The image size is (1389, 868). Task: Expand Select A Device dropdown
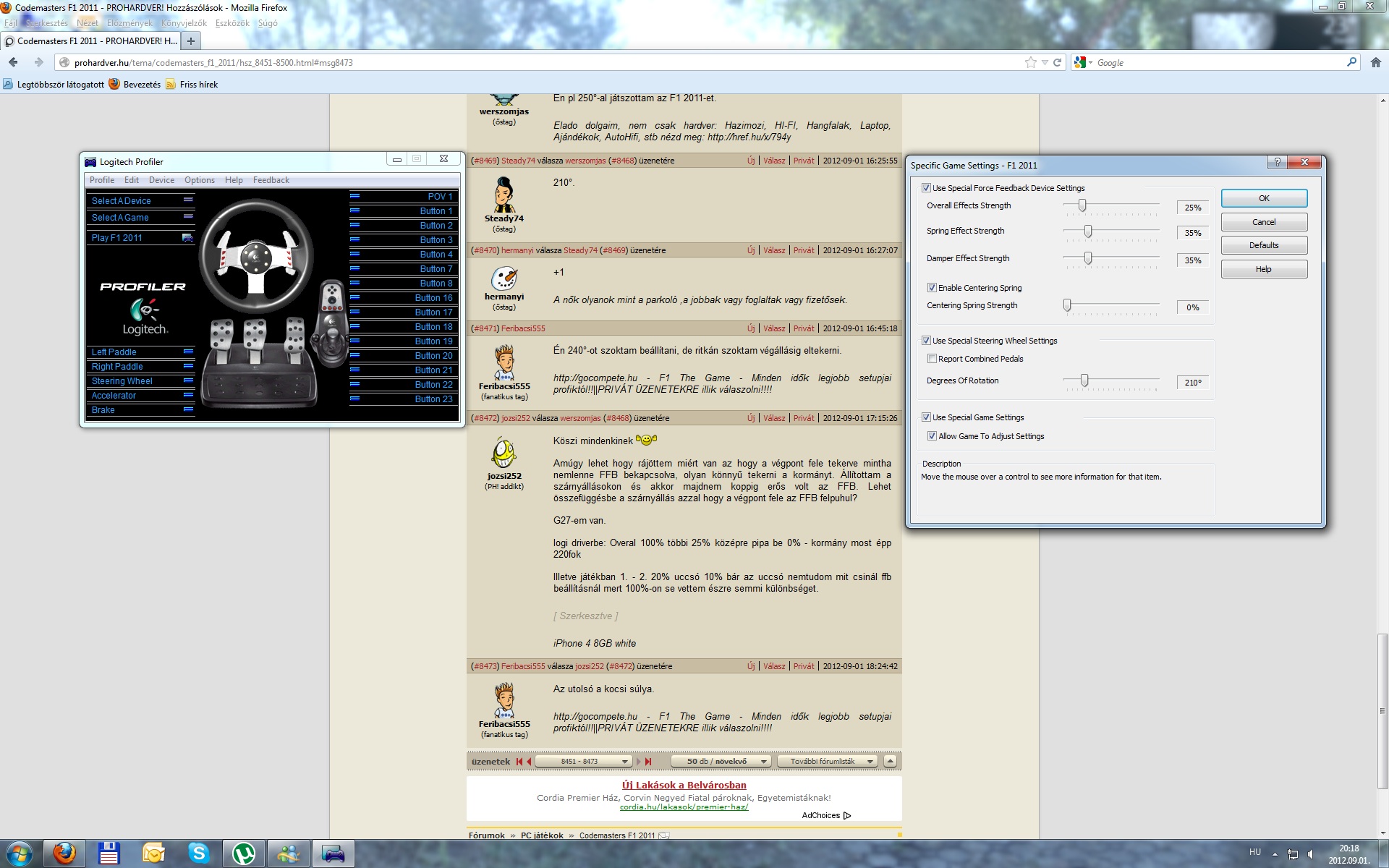[x=188, y=200]
